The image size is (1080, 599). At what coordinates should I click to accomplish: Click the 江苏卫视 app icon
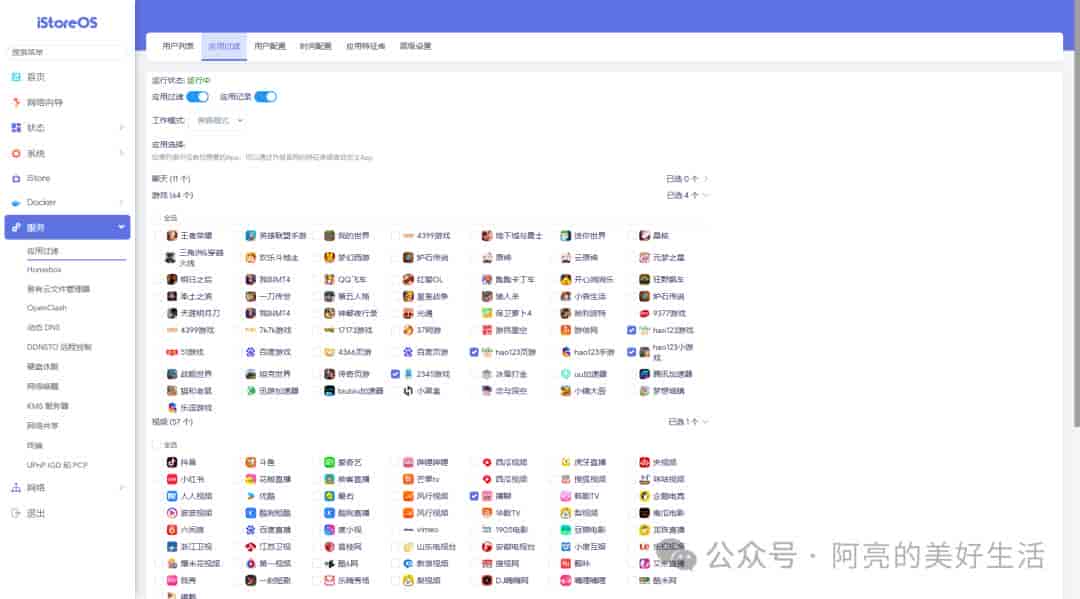251,547
